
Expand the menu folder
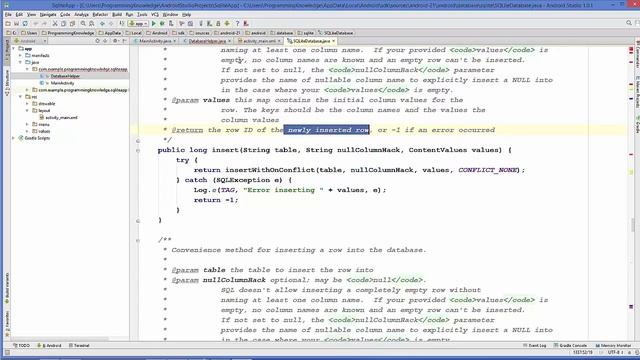(x=27, y=124)
